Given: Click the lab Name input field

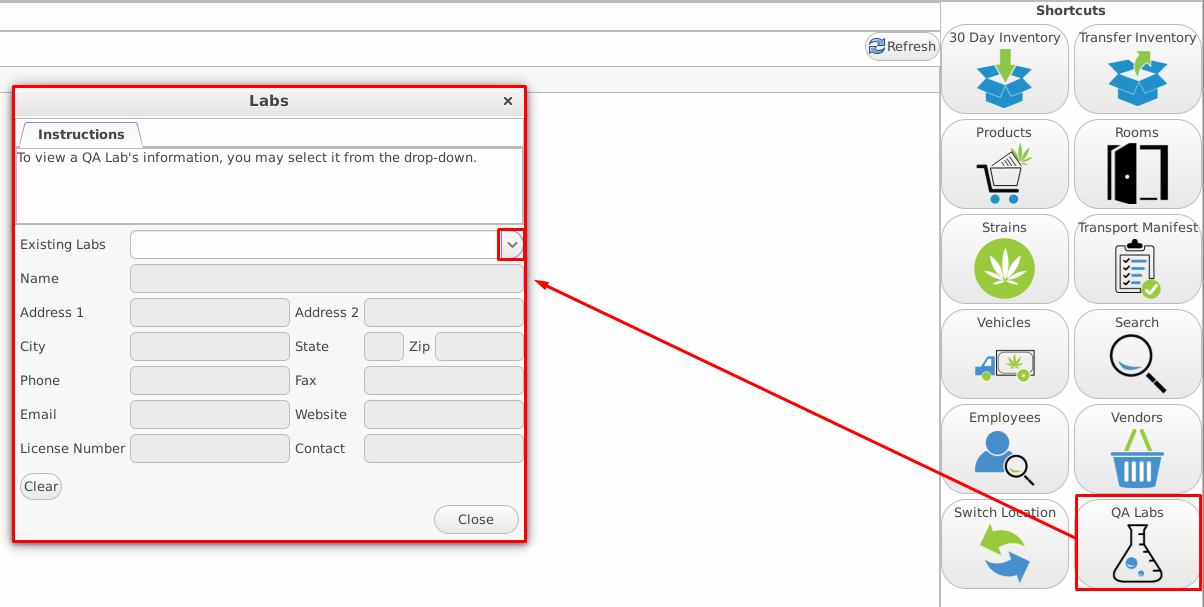Looking at the screenshot, I should (x=326, y=279).
